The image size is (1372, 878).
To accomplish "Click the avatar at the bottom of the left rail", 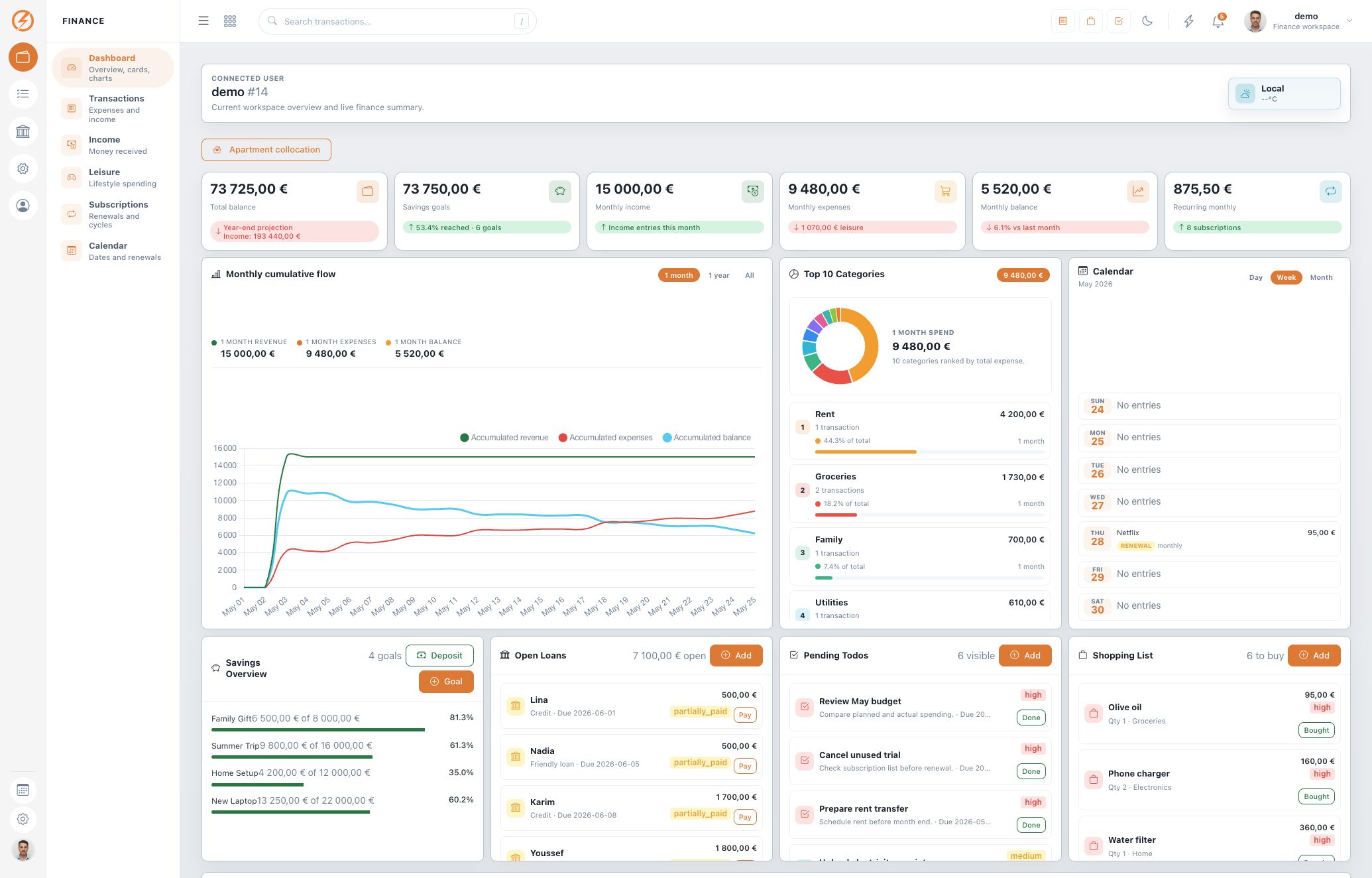I will tap(23, 849).
